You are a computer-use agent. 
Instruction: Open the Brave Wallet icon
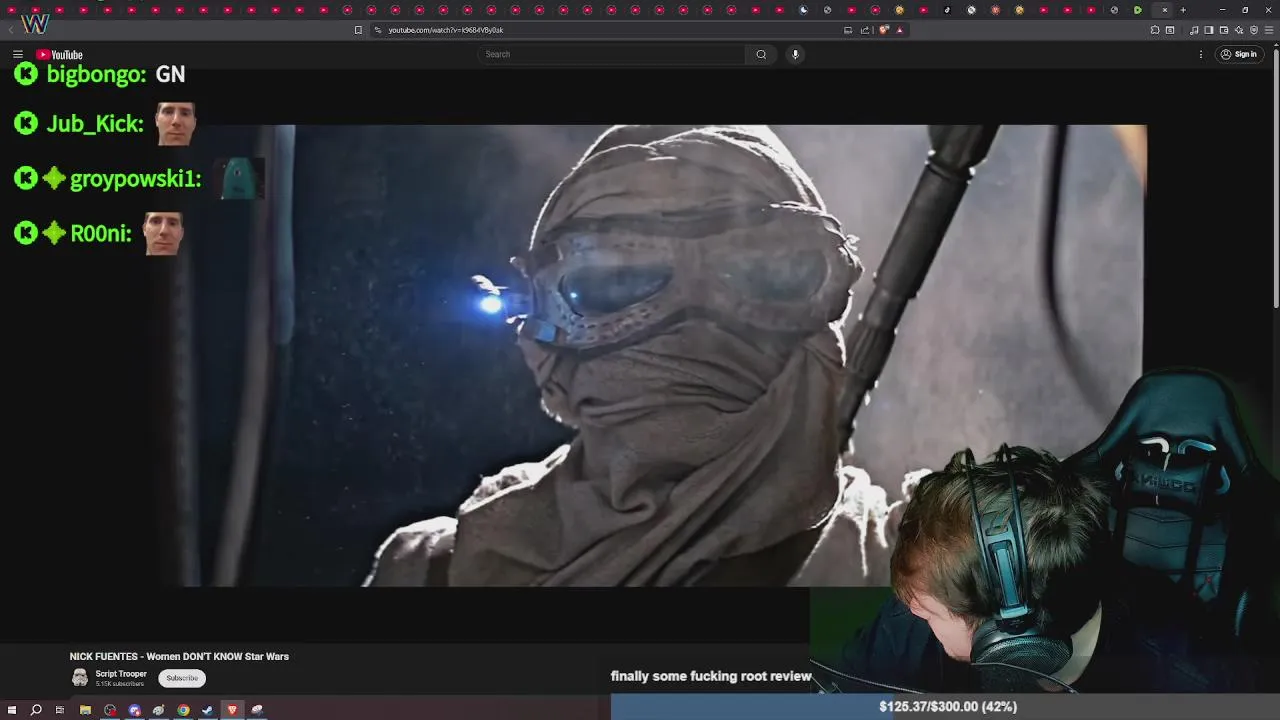coord(1224,30)
